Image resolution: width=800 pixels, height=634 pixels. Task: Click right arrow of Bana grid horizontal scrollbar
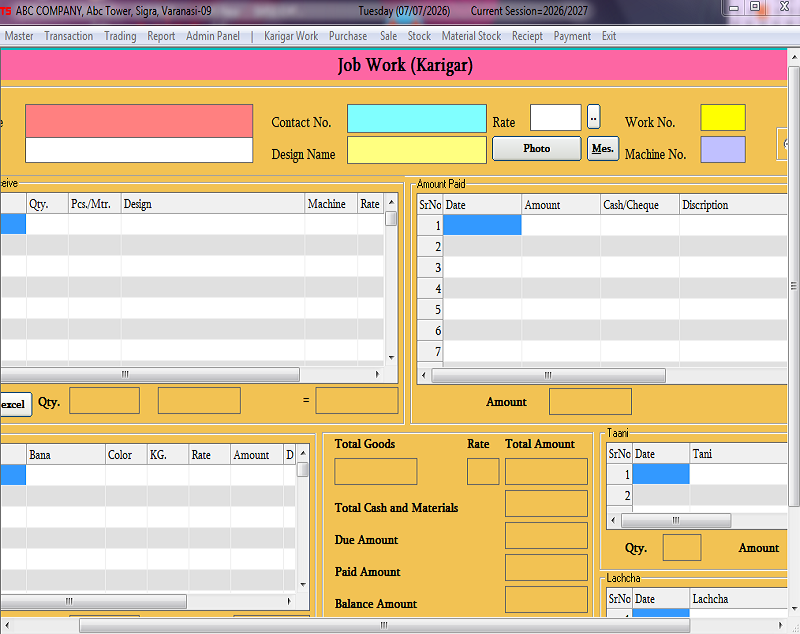pyautogui.click(x=289, y=601)
